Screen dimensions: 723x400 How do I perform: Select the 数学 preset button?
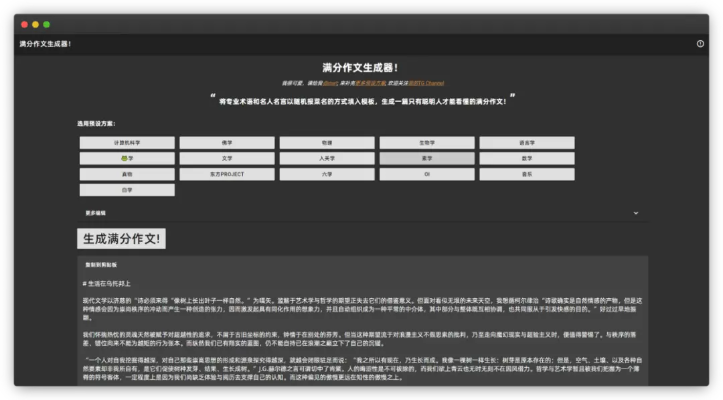(x=527, y=158)
